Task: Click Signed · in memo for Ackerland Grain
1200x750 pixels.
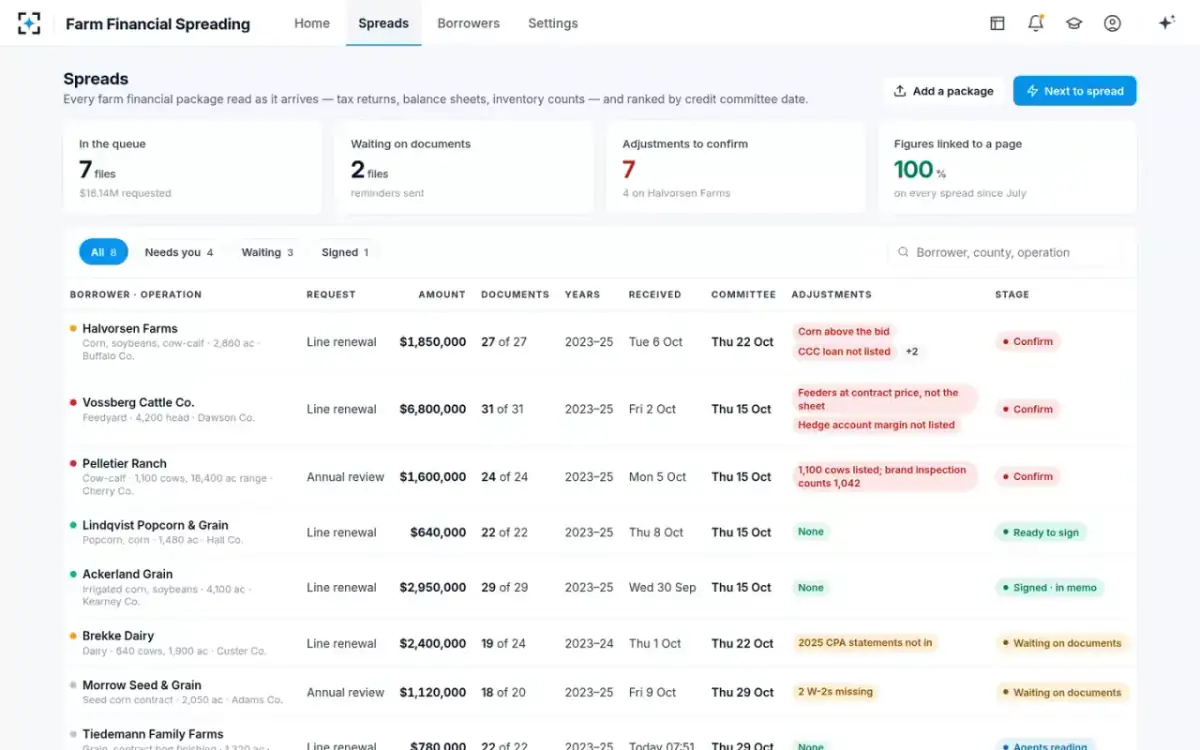Action: pyautogui.click(x=1049, y=588)
